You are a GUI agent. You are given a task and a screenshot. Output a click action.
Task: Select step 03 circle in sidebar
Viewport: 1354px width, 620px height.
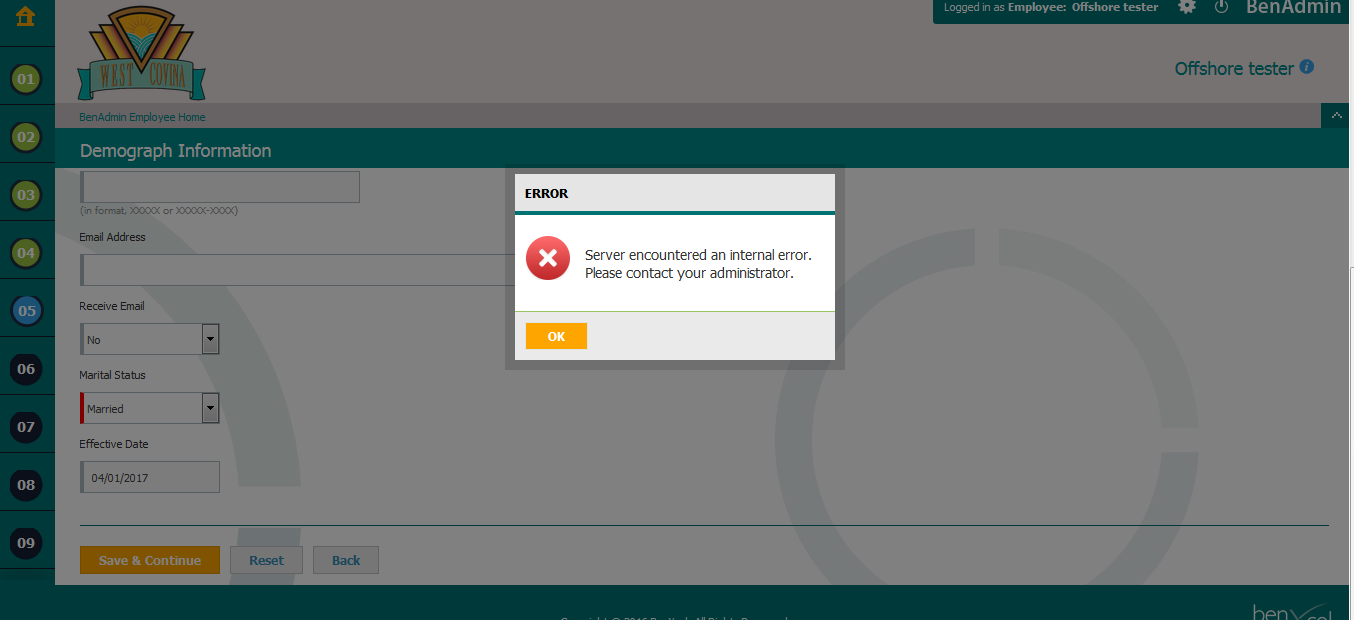pyautogui.click(x=26, y=195)
